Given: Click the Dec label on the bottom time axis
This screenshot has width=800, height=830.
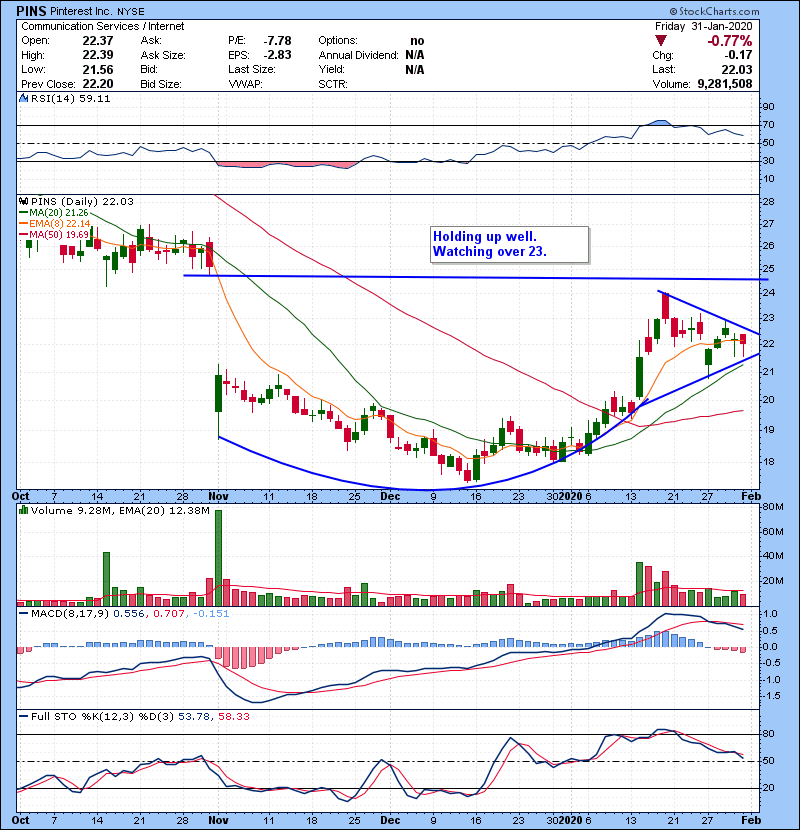Looking at the screenshot, I should pyautogui.click(x=390, y=820).
